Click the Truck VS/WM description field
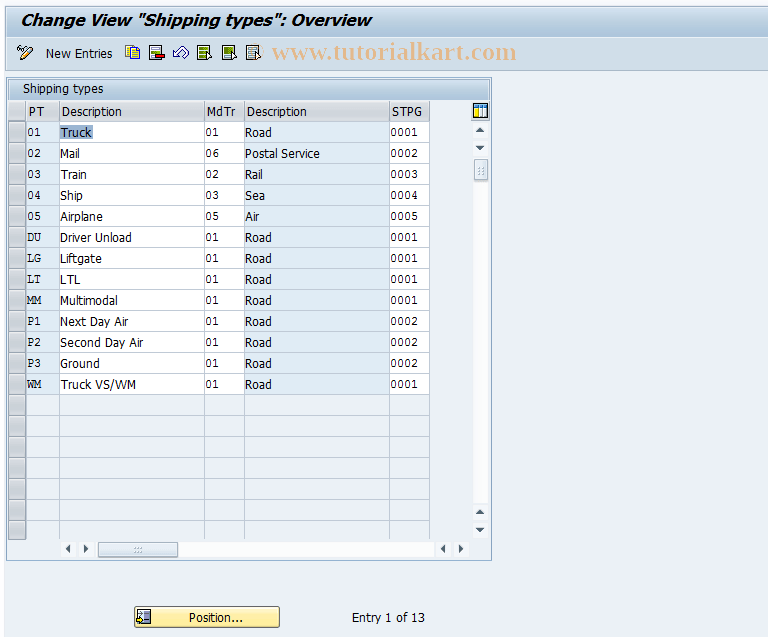The width and height of the screenshot is (768, 637). tap(132, 385)
